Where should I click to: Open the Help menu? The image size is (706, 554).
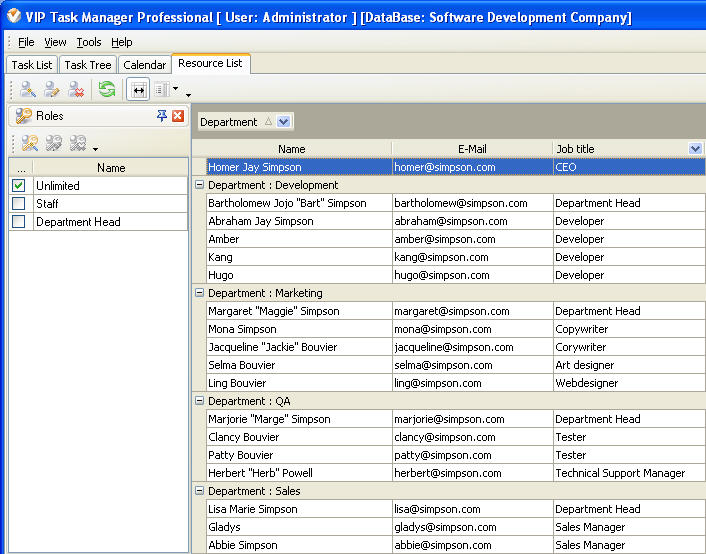click(x=122, y=42)
